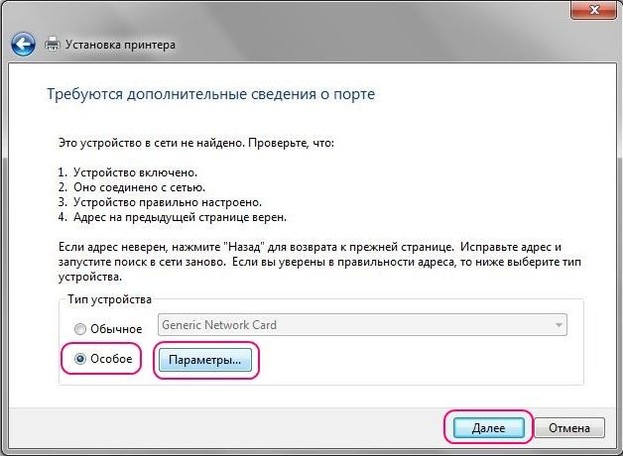The height and width of the screenshot is (456, 623).
Task: Click the Параметры... button
Action: coord(205,360)
